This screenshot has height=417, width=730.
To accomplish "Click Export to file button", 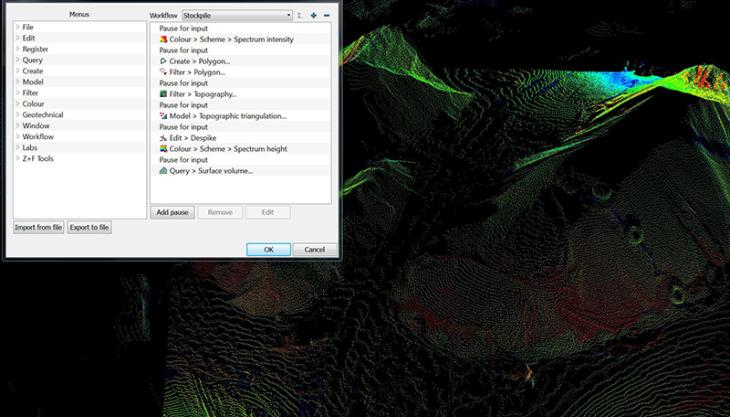I will [x=89, y=227].
